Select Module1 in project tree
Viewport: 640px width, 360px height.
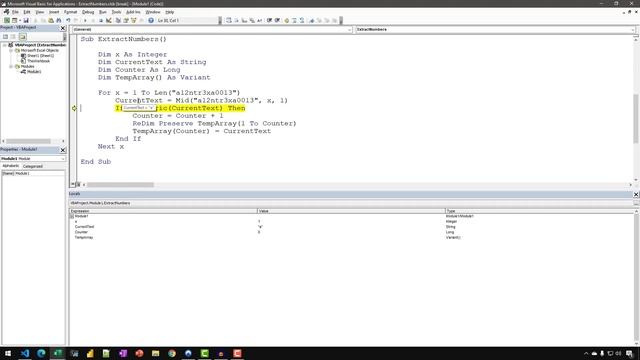click(34, 71)
